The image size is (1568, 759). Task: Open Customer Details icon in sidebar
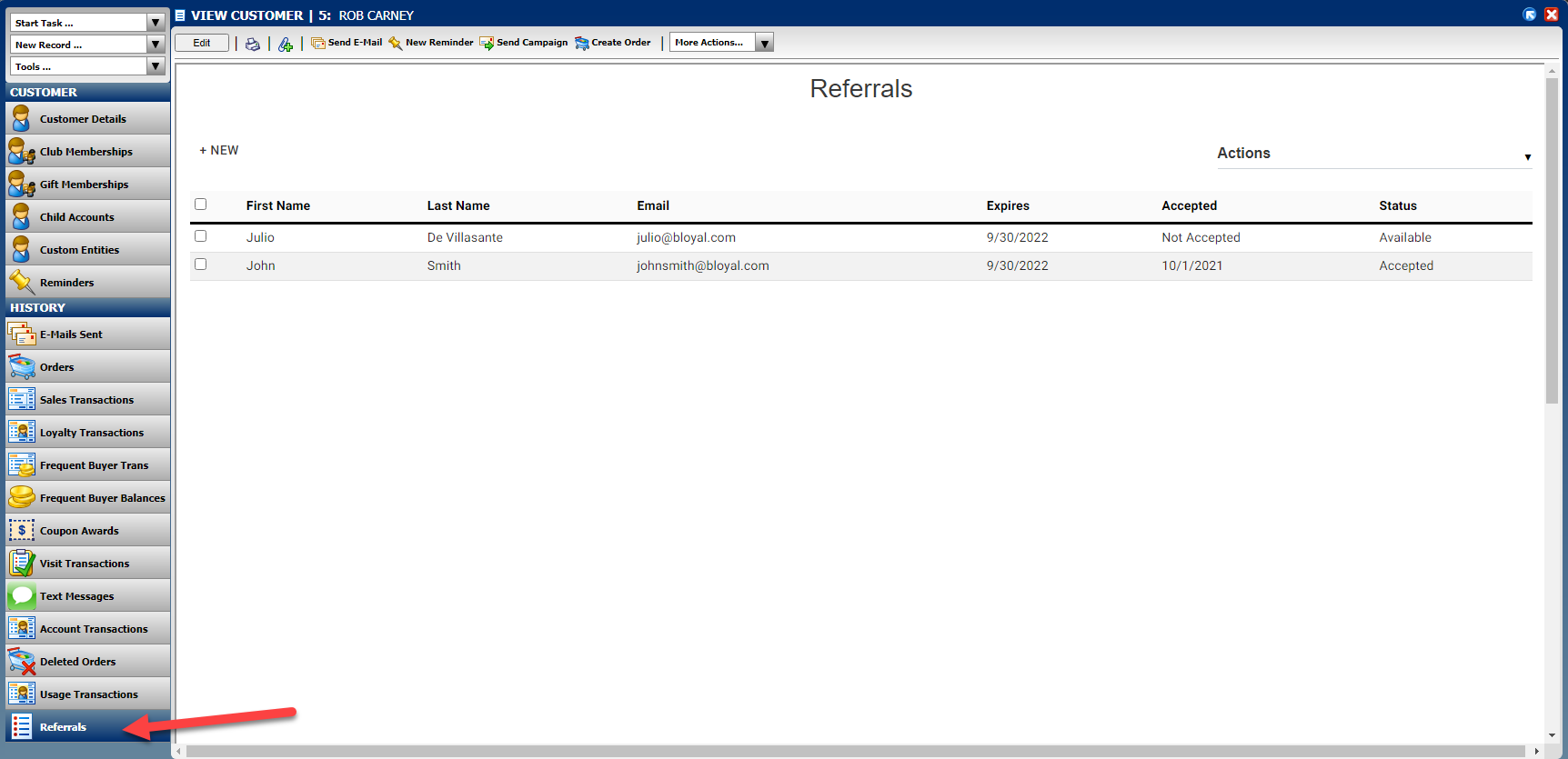(21, 118)
